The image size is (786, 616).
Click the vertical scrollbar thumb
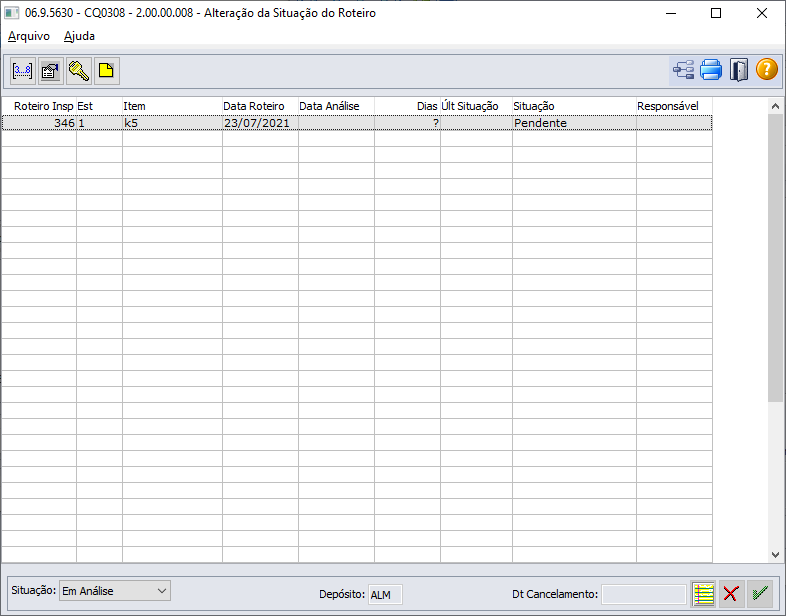click(x=775, y=258)
